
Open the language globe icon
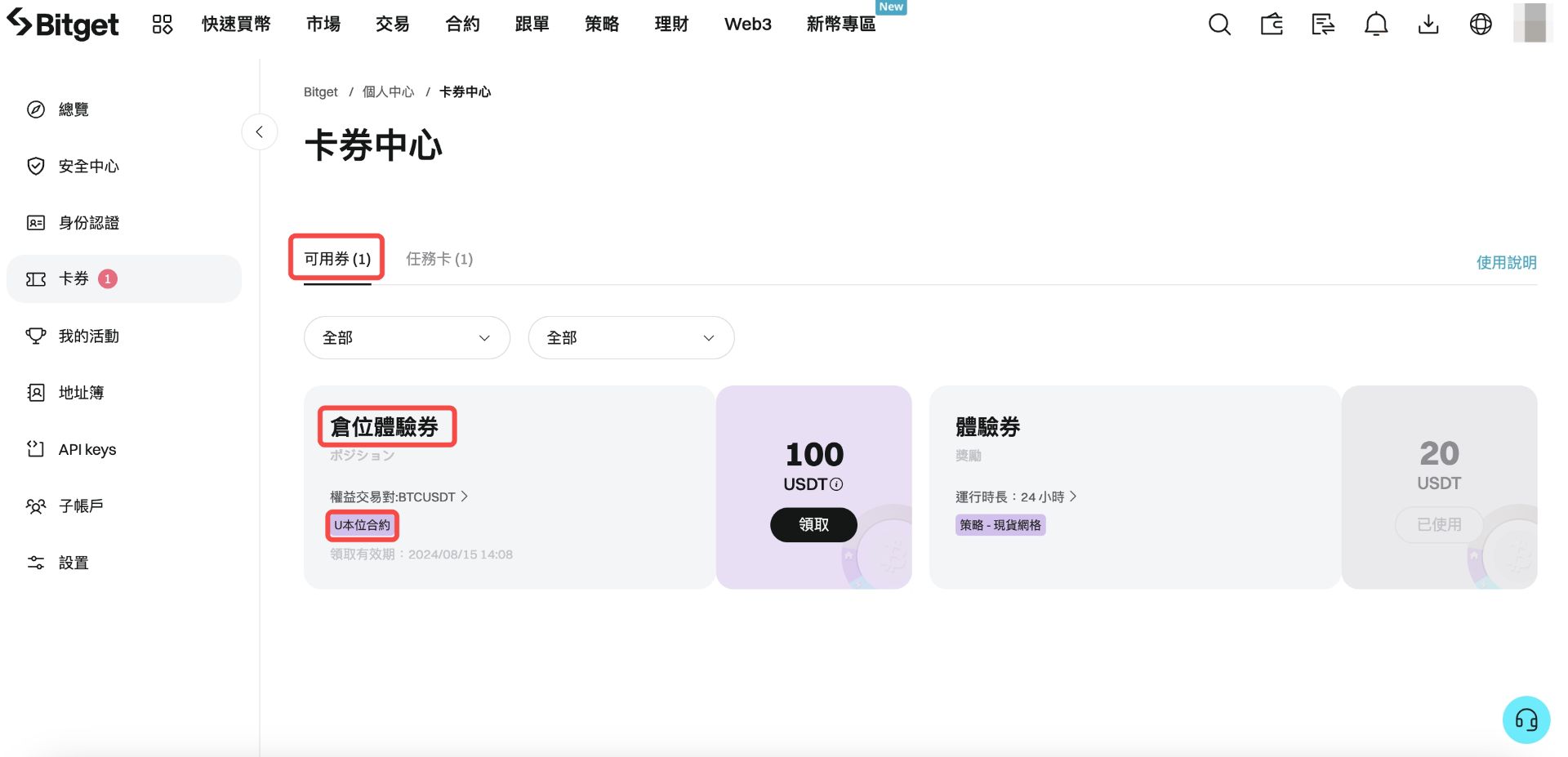point(1481,24)
